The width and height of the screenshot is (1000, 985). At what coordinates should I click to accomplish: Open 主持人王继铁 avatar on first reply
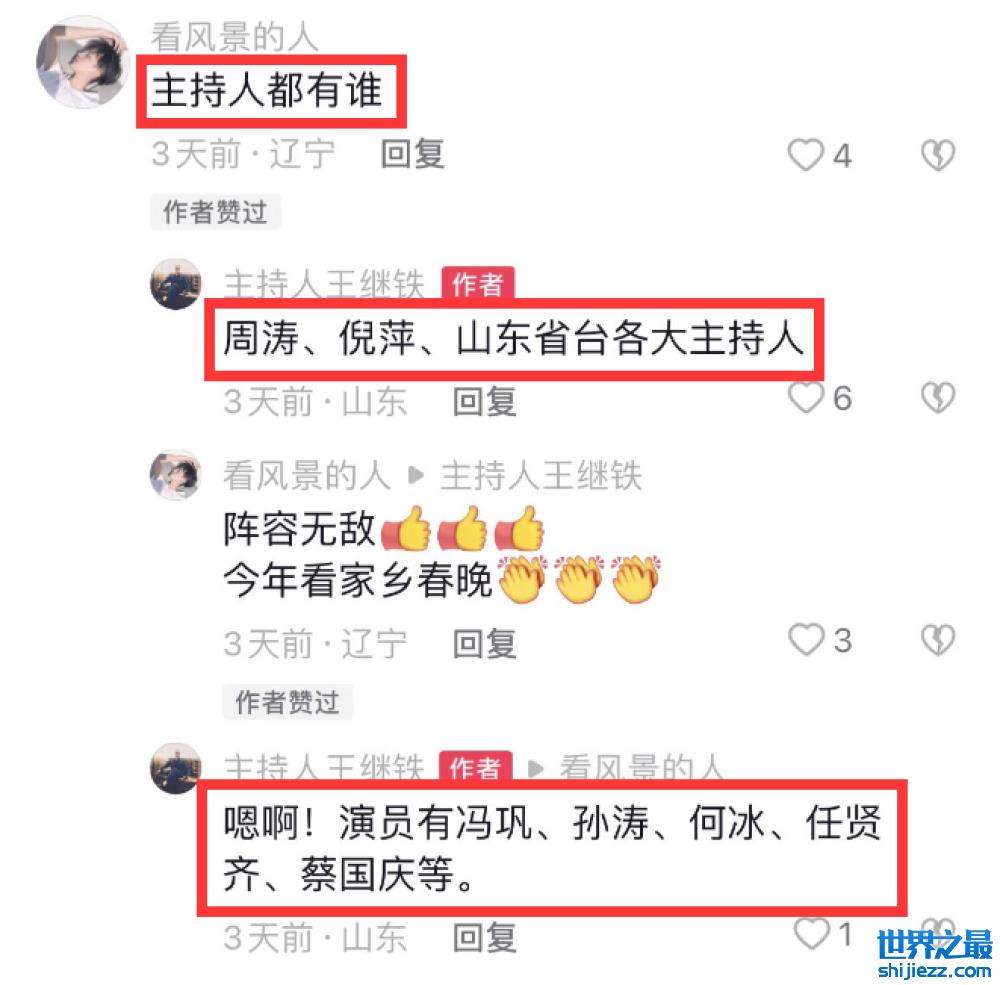pos(175,284)
